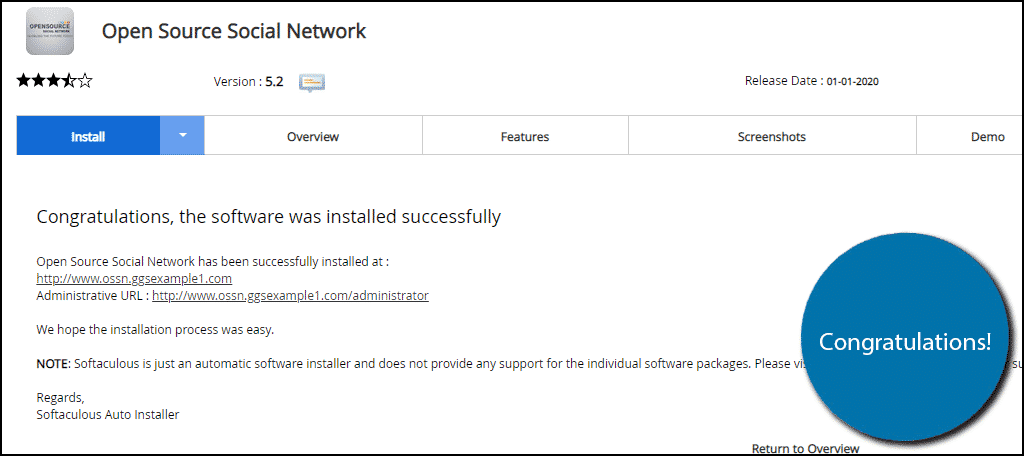Switch to the Overview tab
1024x456 pixels.
[313, 136]
